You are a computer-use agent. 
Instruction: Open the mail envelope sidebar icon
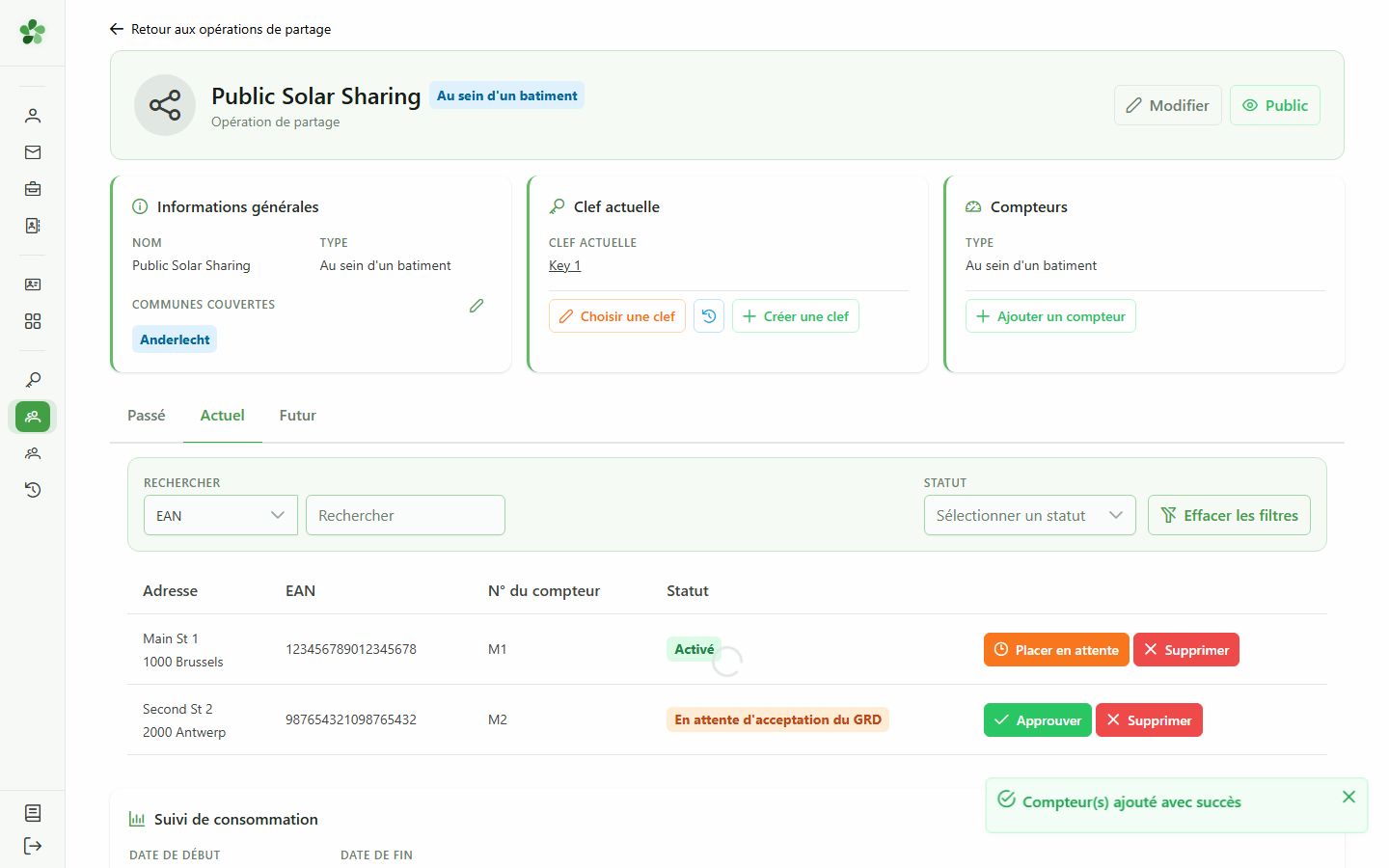[33, 152]
